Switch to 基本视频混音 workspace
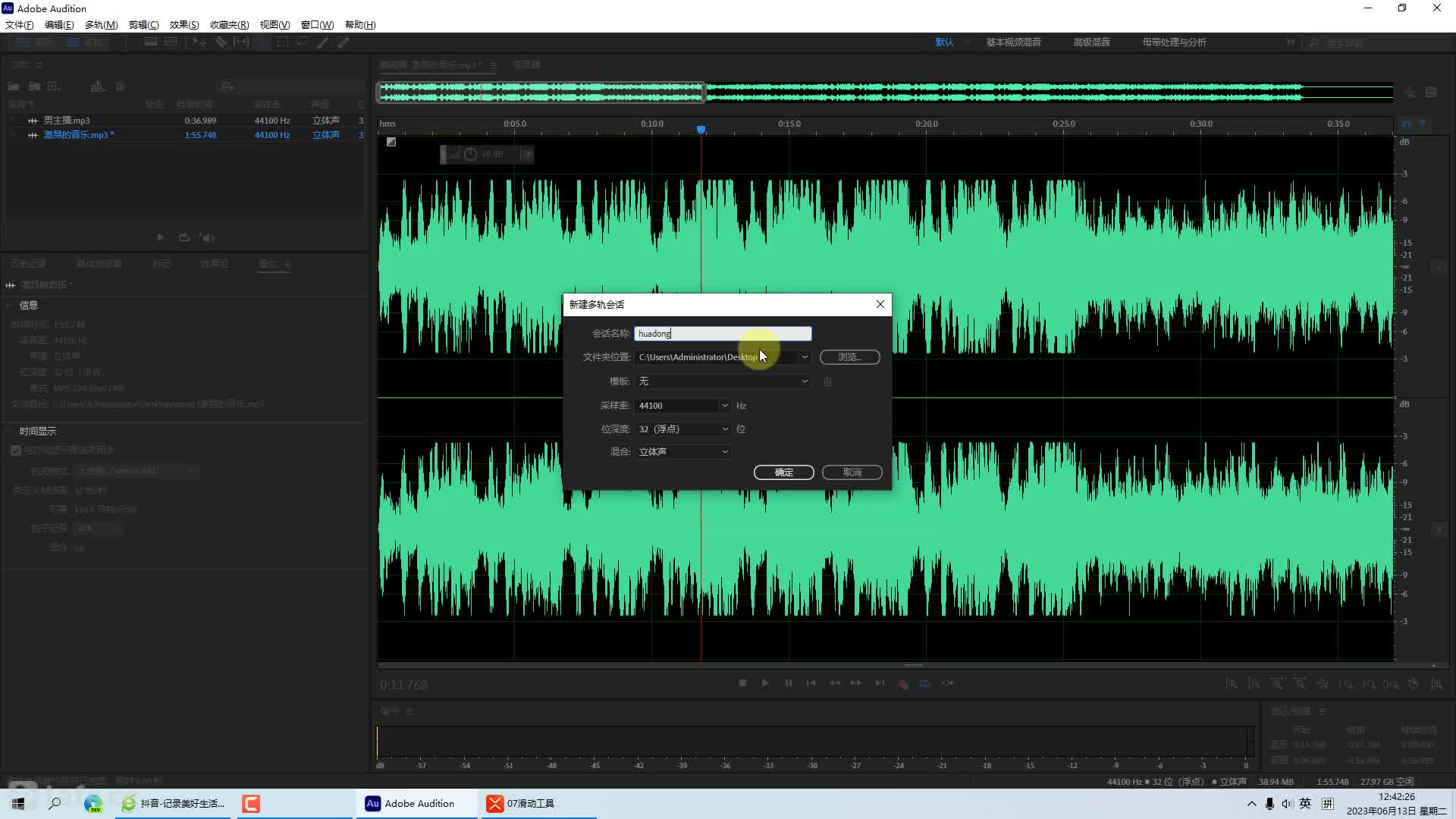 point(1013,42)
